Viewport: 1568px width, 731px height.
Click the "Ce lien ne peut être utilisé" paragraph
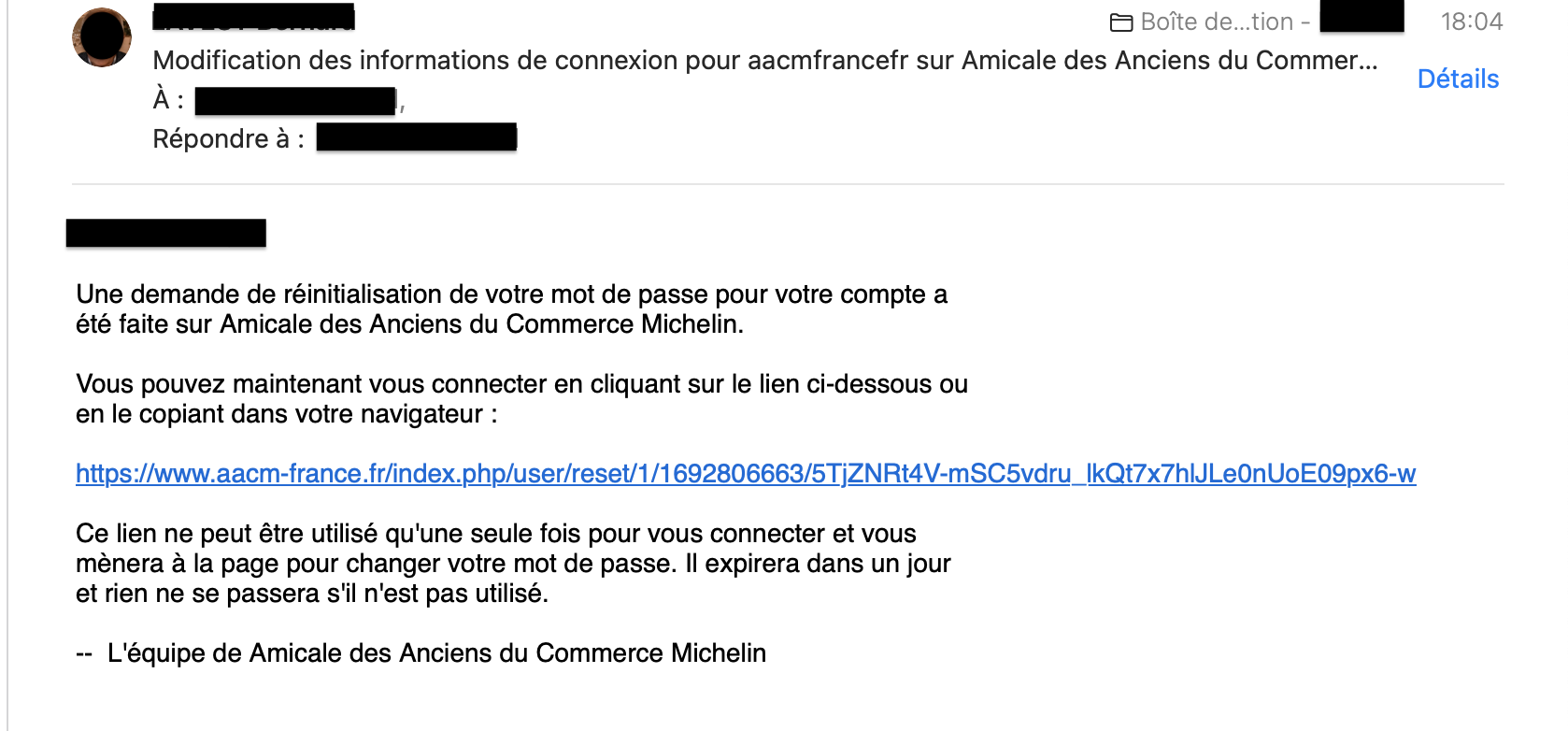tap(513, 564)
